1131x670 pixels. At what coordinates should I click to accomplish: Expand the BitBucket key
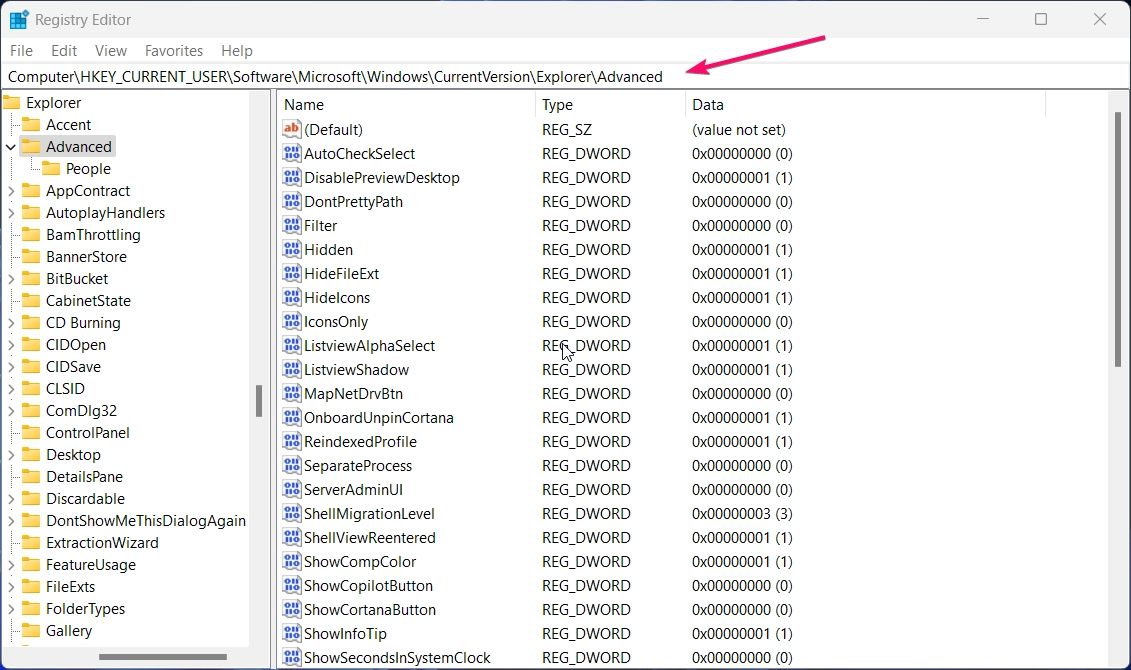(x=11, y=279)
